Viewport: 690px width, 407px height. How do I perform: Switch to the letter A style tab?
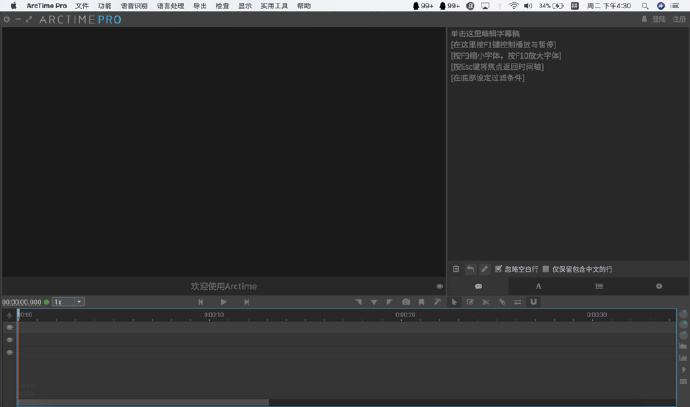pyautogui.click(x=538, y=286)
